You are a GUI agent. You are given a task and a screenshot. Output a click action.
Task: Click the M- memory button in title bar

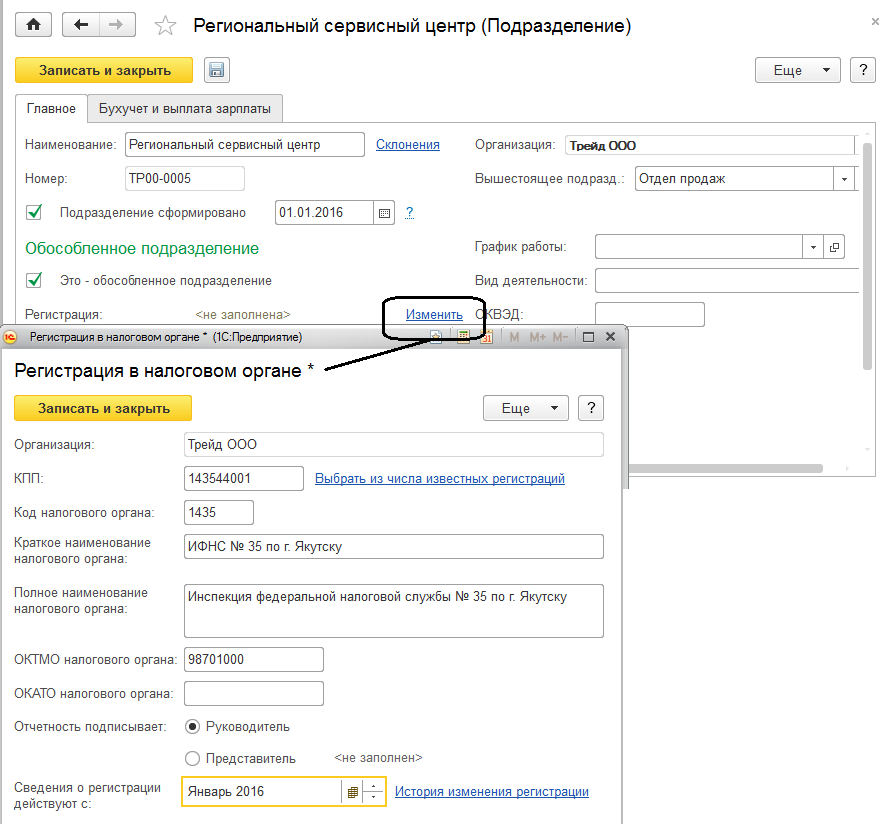pyautogui.click(x=560, y=337)
